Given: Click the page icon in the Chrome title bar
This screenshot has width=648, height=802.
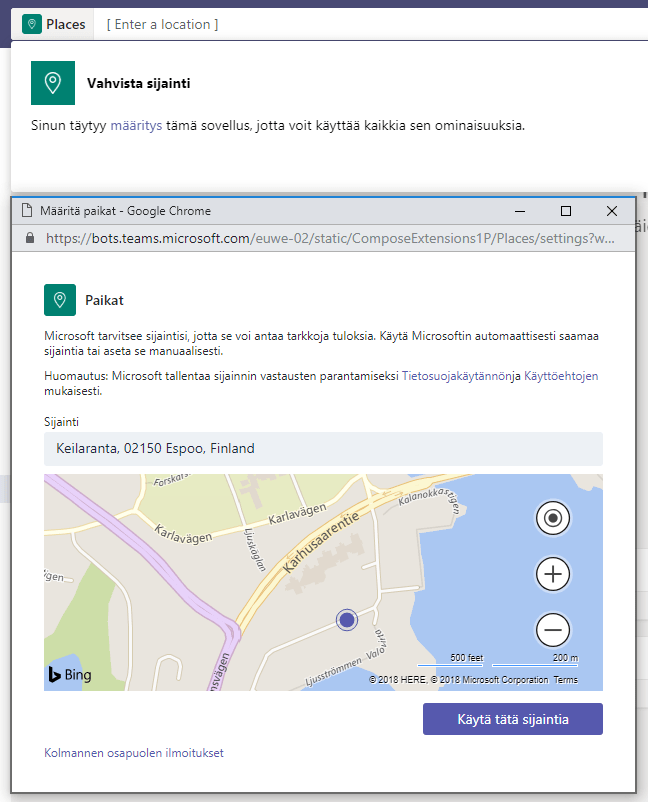Looking at the screenshot, I should pos(27,211).
